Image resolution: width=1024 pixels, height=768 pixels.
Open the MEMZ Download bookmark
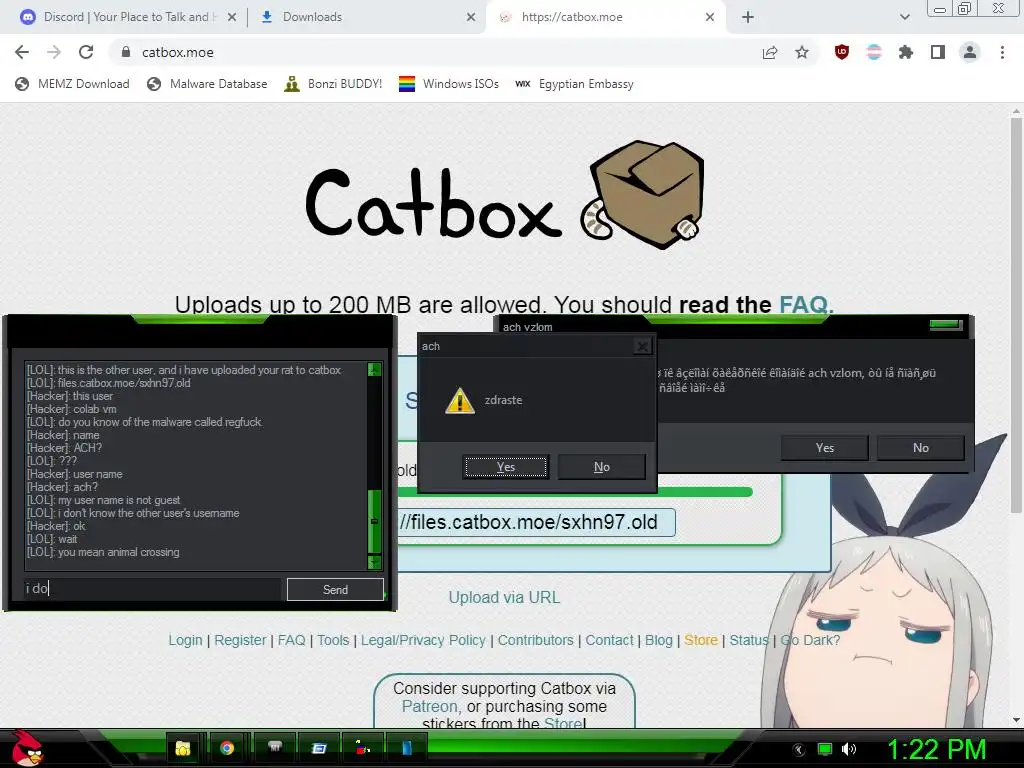(x=72, y=84)
